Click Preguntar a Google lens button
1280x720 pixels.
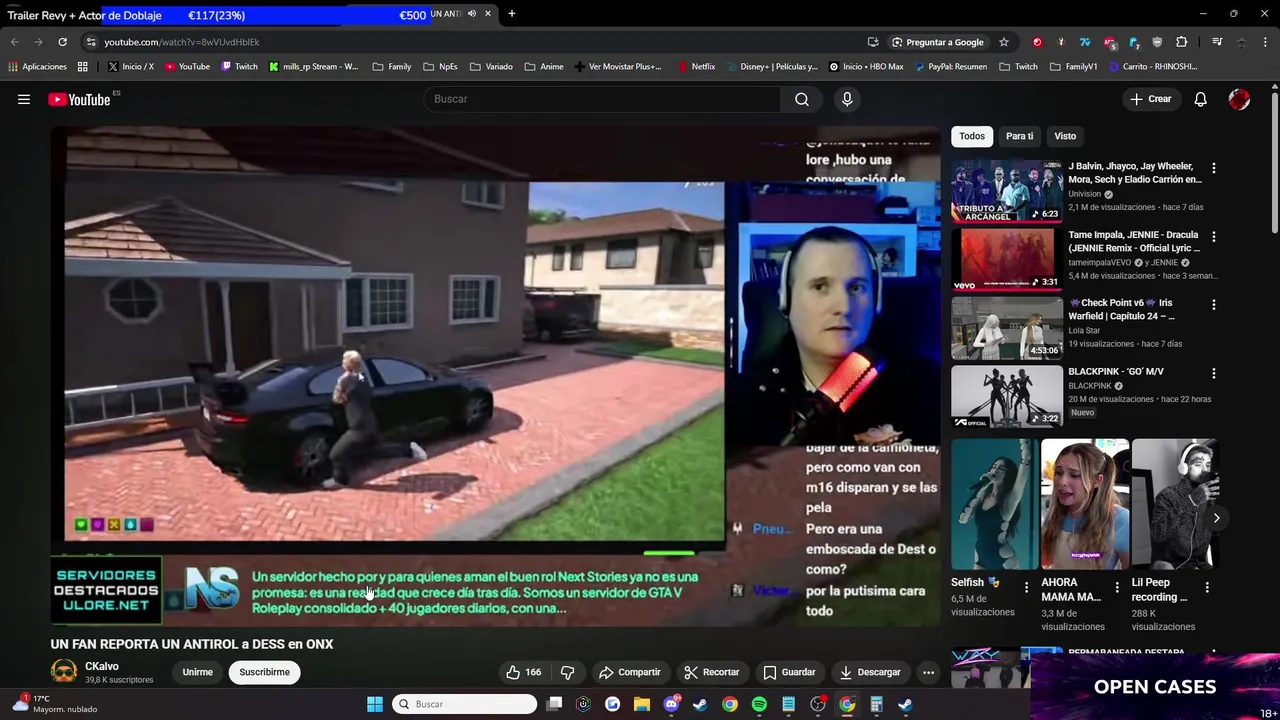[x=937, y=42]
